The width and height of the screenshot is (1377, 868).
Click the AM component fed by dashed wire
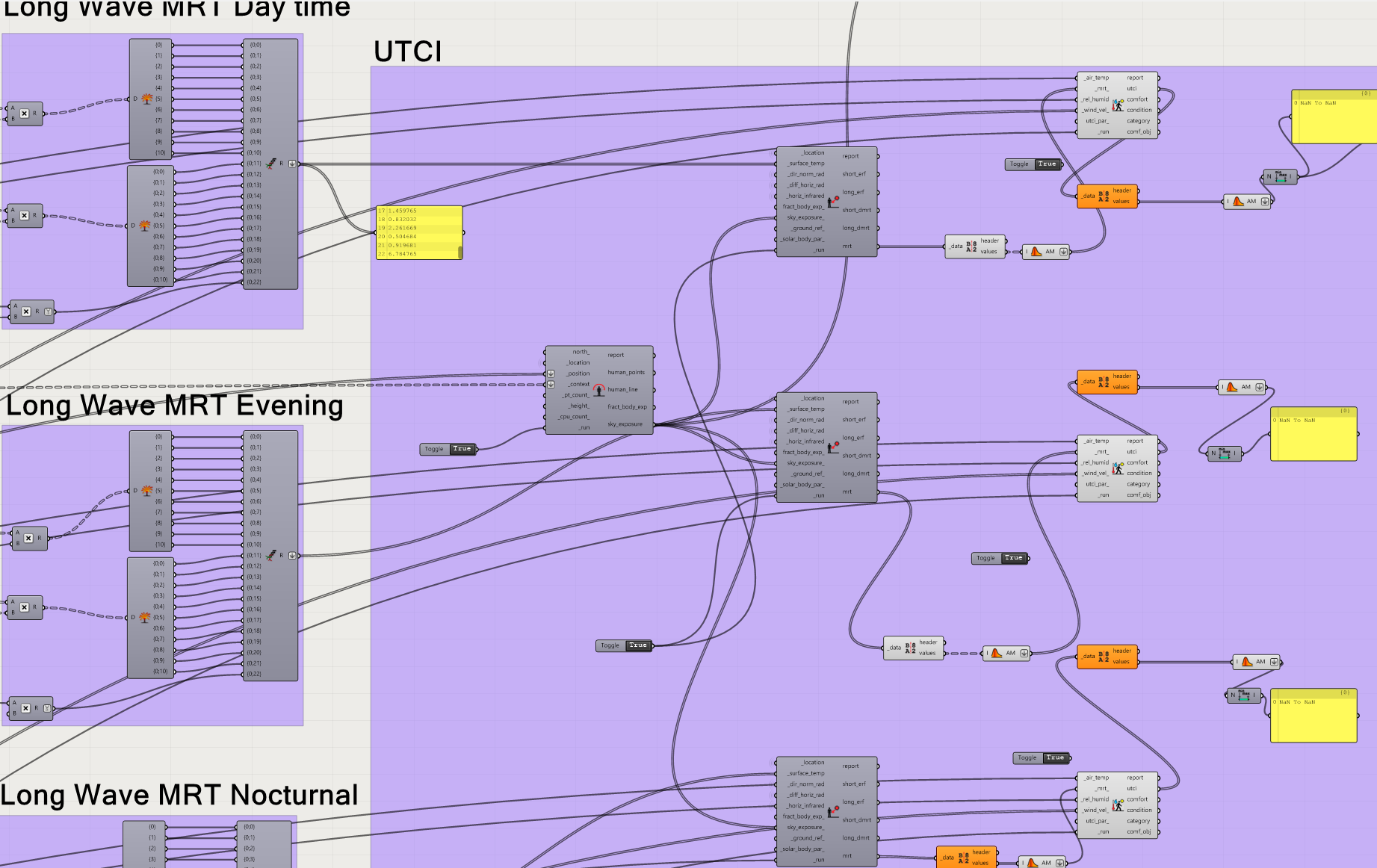pos(1006,653)
